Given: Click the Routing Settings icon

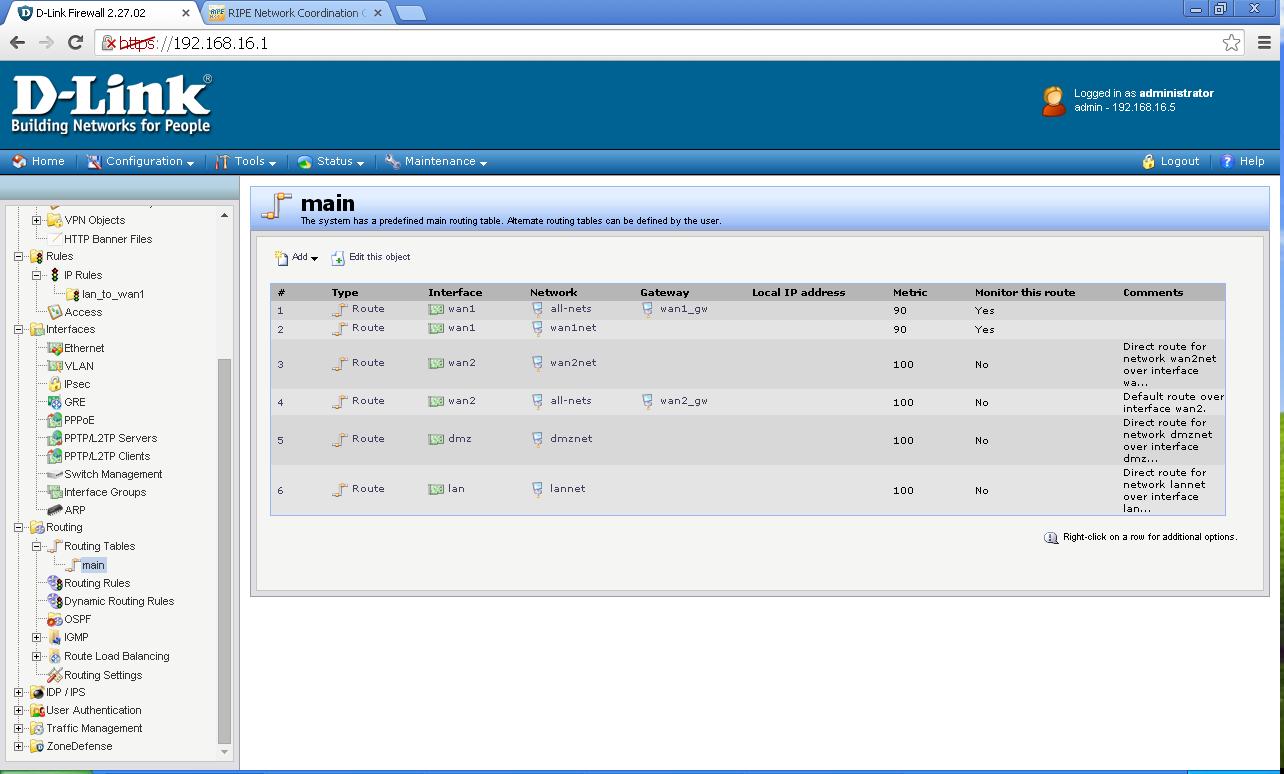Looking at the screenshot, I should pyautogui.click(x=55, y=675).
